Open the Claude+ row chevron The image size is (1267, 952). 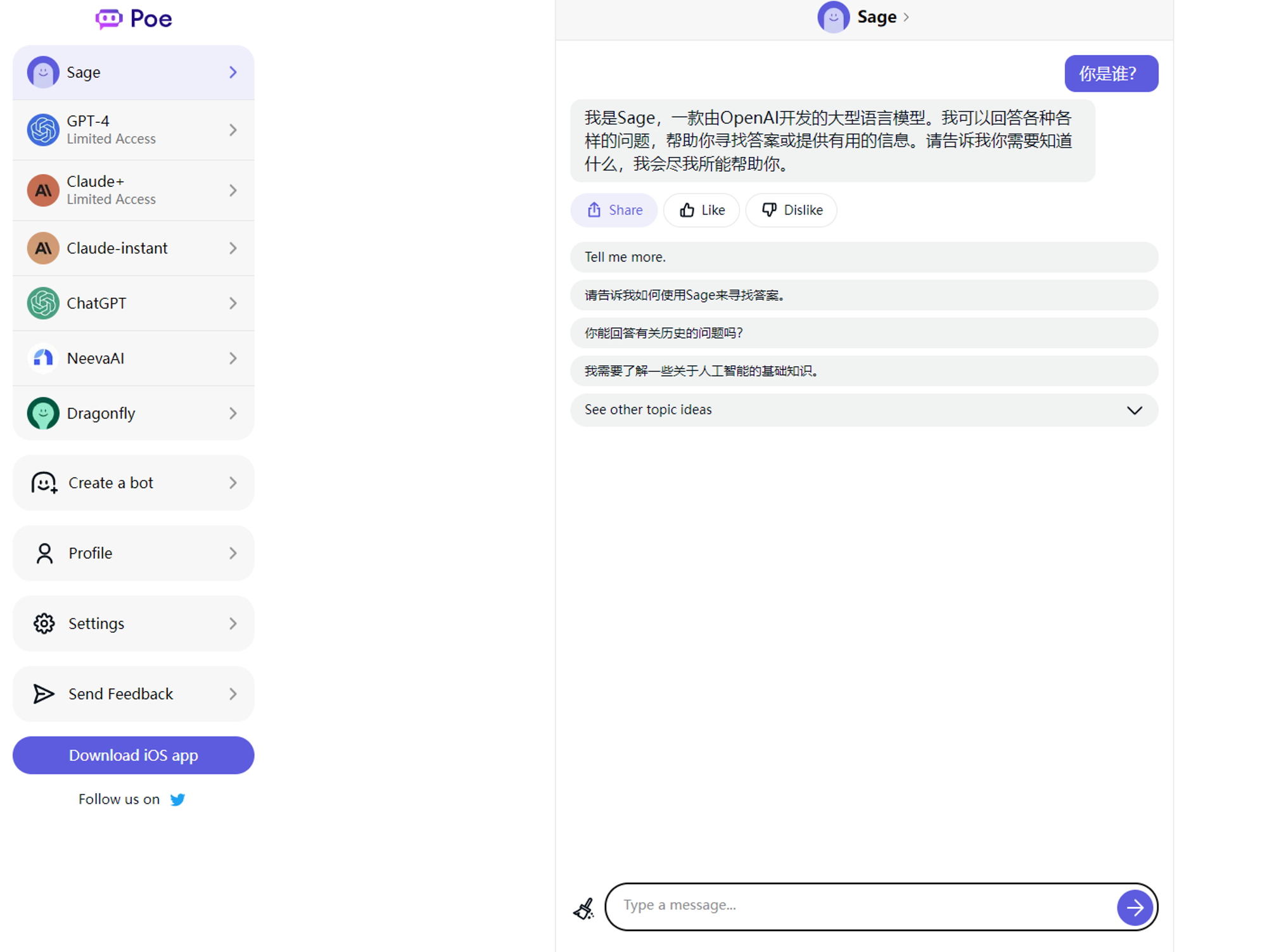[233, 190]
